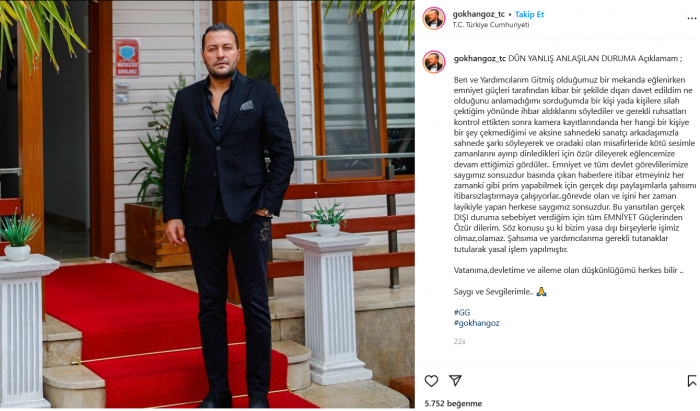Screen dimensions: 700x411
Task: Save the post with the bookmark icon
Action: [692, 381]
